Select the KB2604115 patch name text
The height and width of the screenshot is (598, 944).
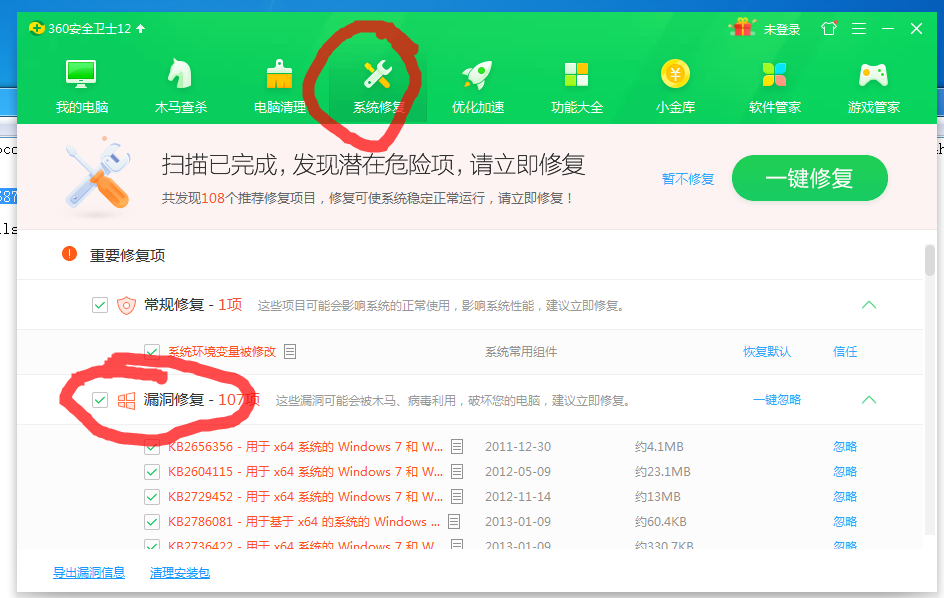pyautogui.click(x=305, y=471)
